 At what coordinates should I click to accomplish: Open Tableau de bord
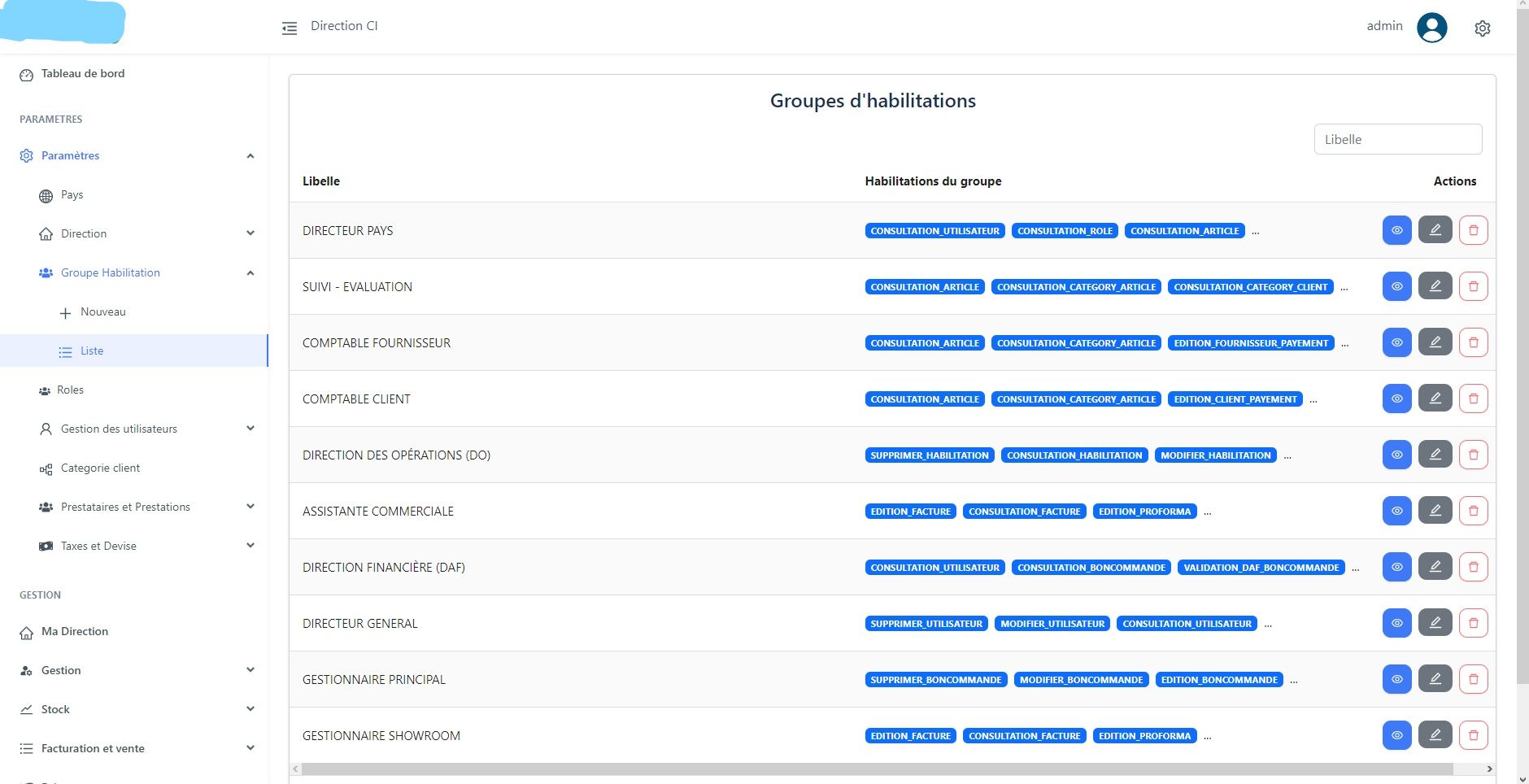point(82,74)
